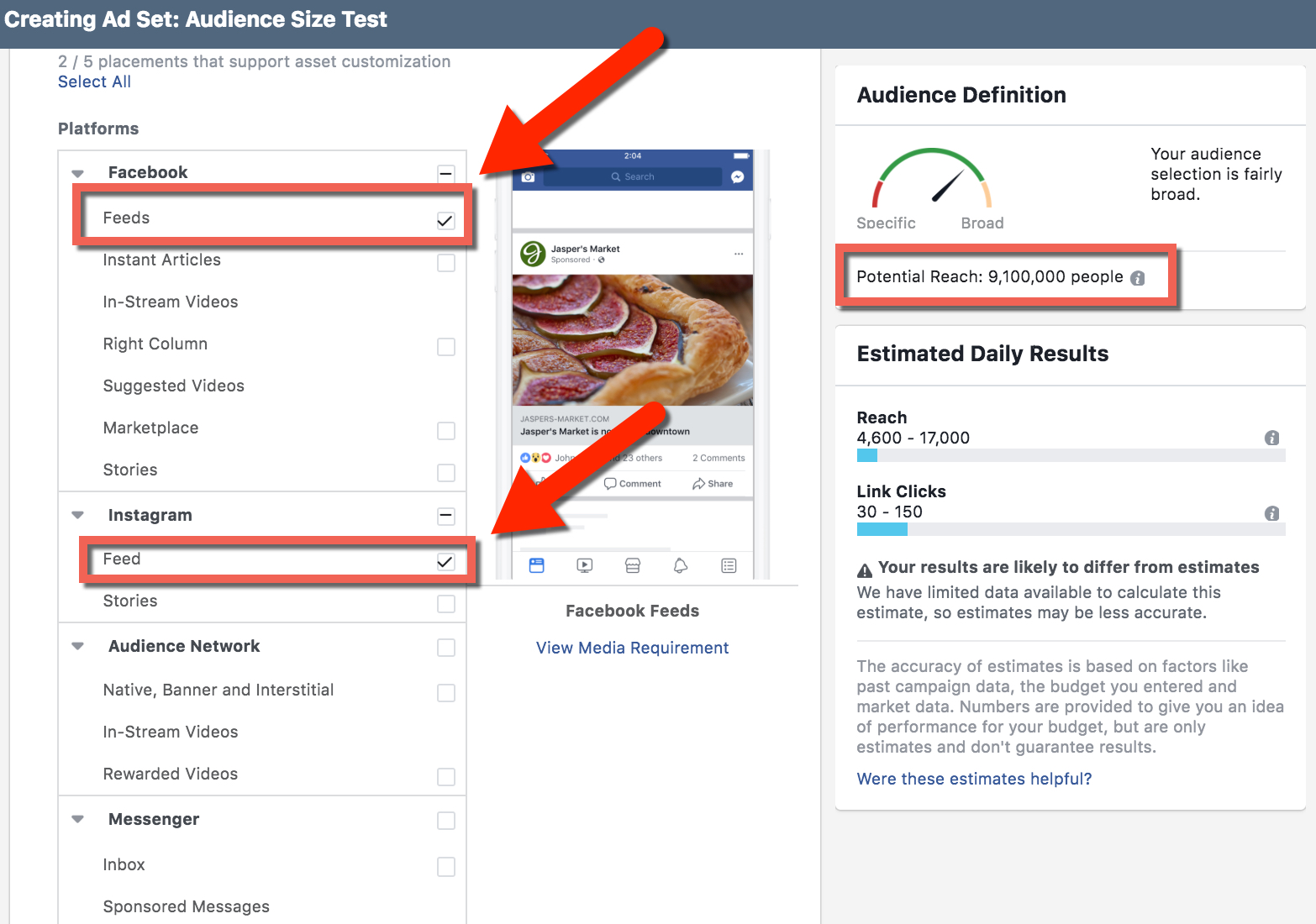Tap the News Feed tab icon in preview

[537, 565]
